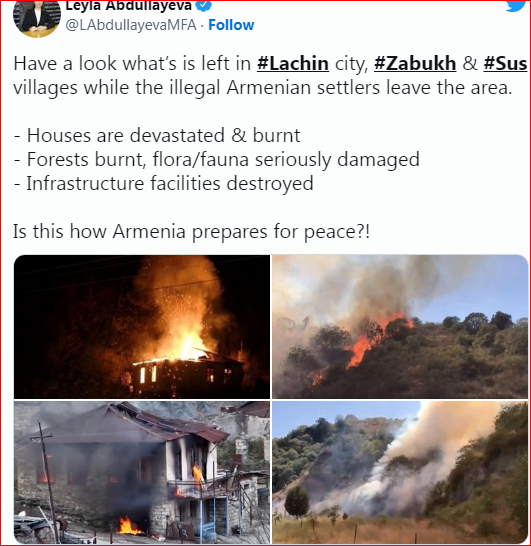Viewport: 531px width, 546px height.
Task: Click the word 'city,' after #Lachin
Action: click(x=351, y=64)
